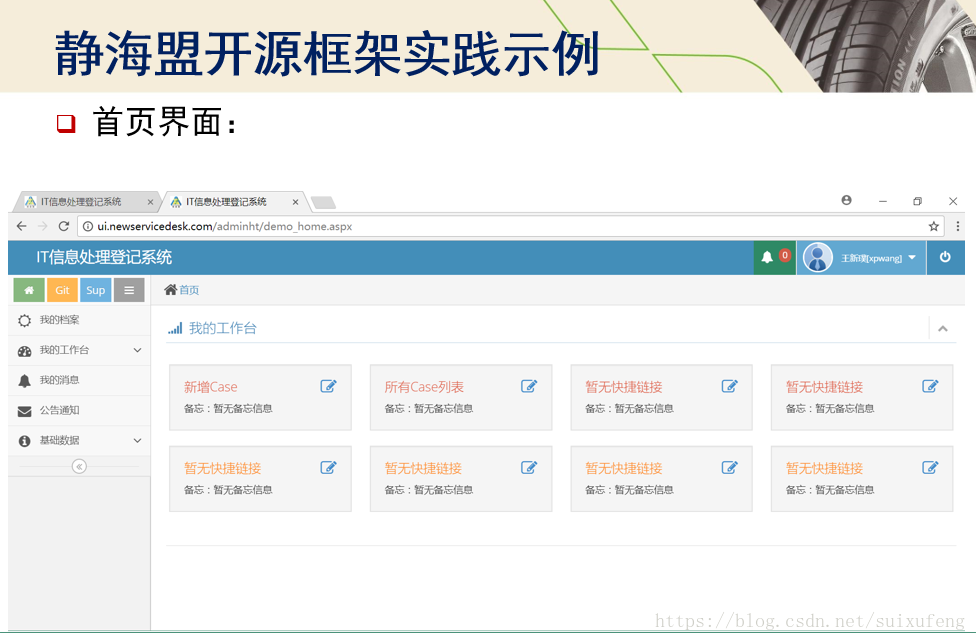This screenshot has height=641, width=976.
Task: Collapse the sidebar using the « toggle
Action: [79, 466]
